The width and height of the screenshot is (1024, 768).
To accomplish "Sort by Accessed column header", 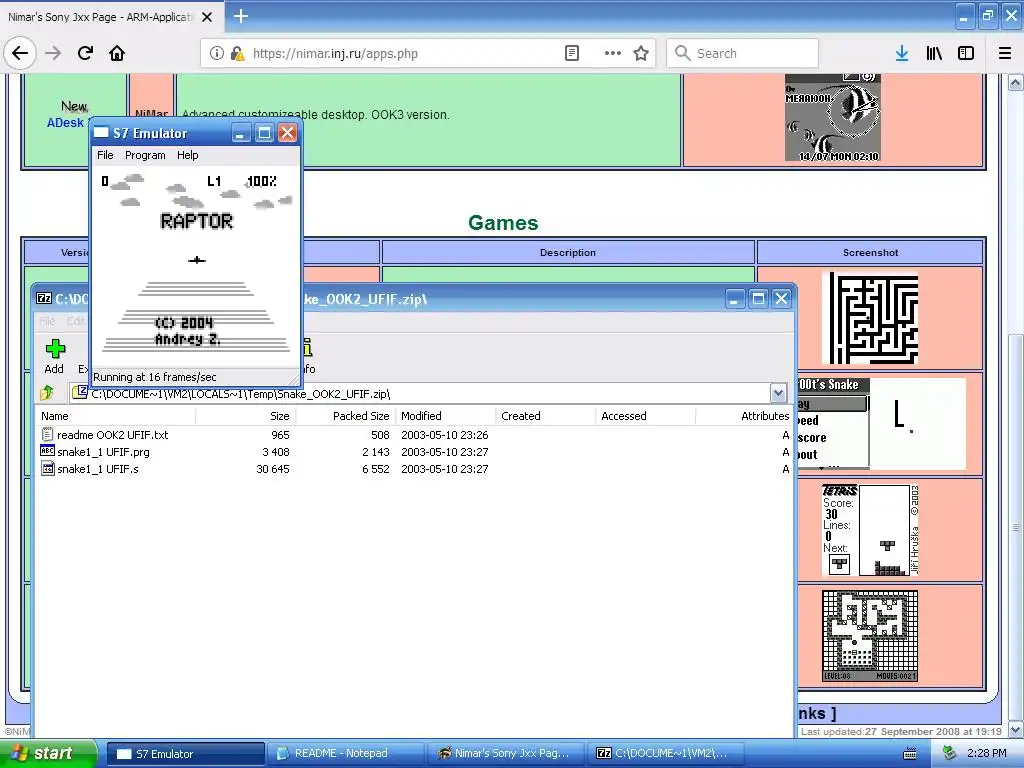I will pyautogui.click(x=645, y=416).
